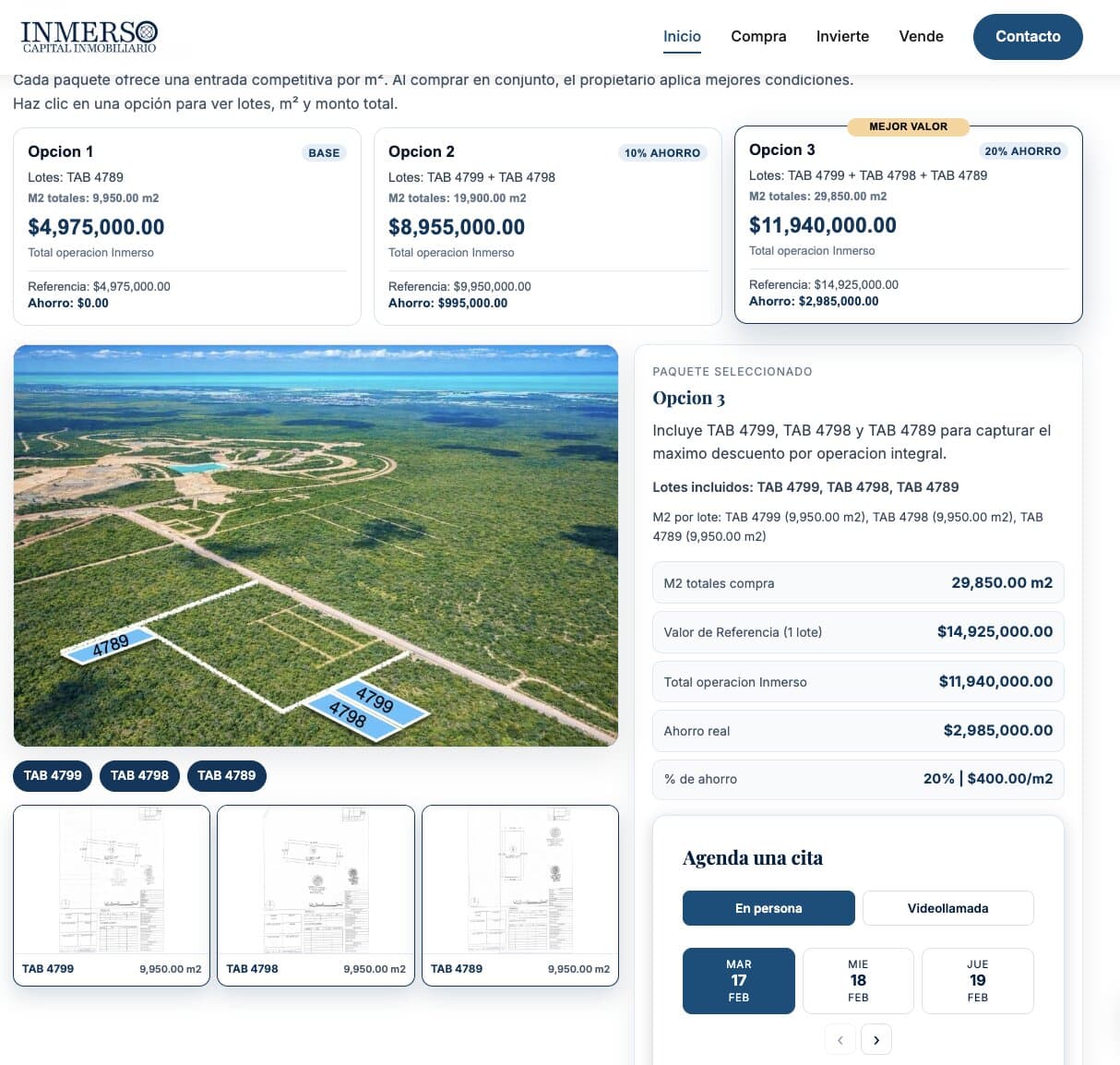Click the next arrow in Agenda calendar
This screenshot has height=1065, width=1120.
876,1039
